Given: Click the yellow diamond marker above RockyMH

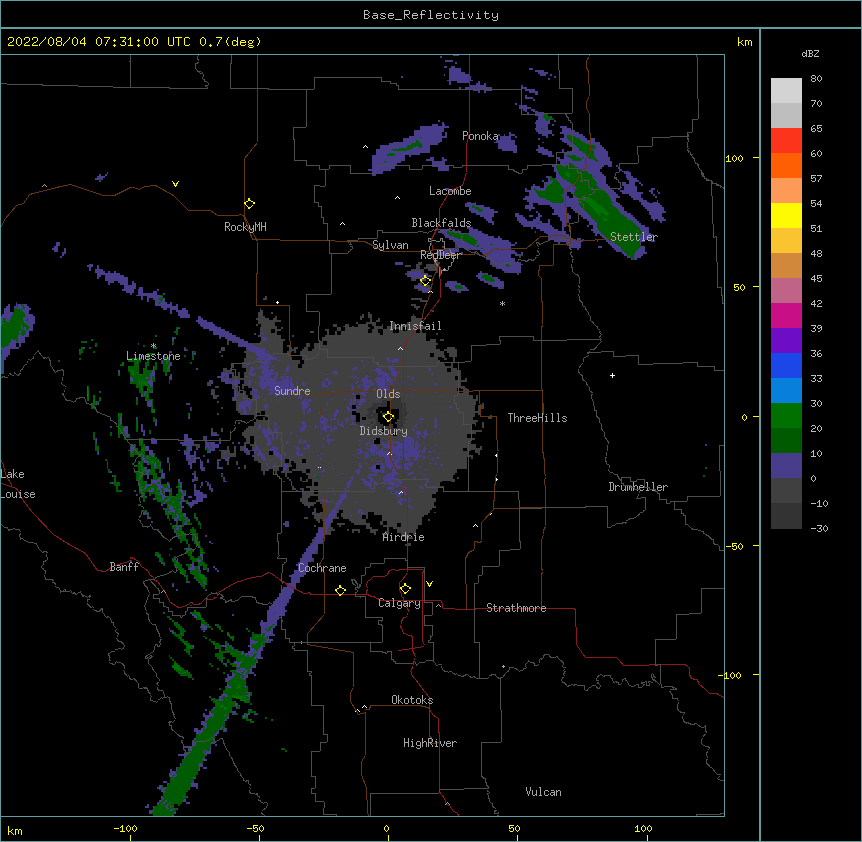Looking at the screenshot, I should (x=250, y=203).
